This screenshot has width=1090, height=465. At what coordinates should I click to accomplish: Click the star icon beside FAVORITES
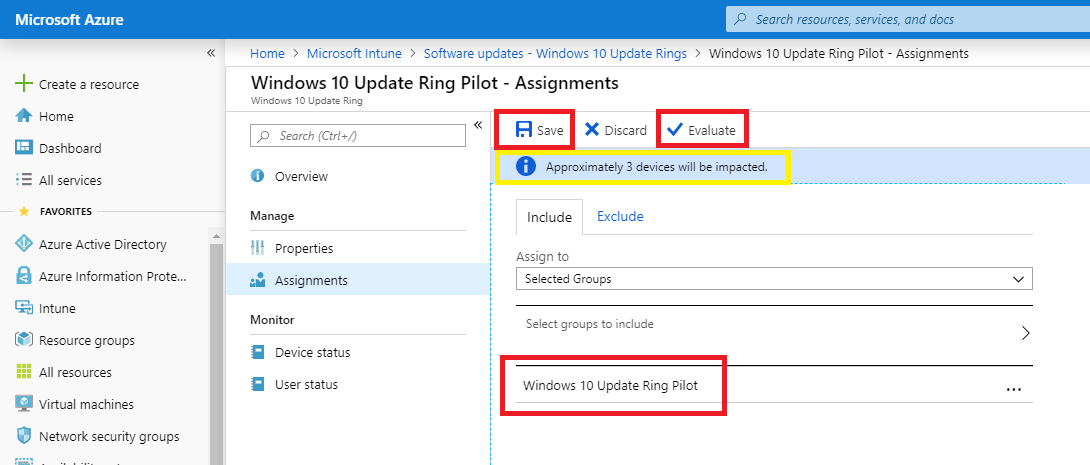click(x=24, y=211)
